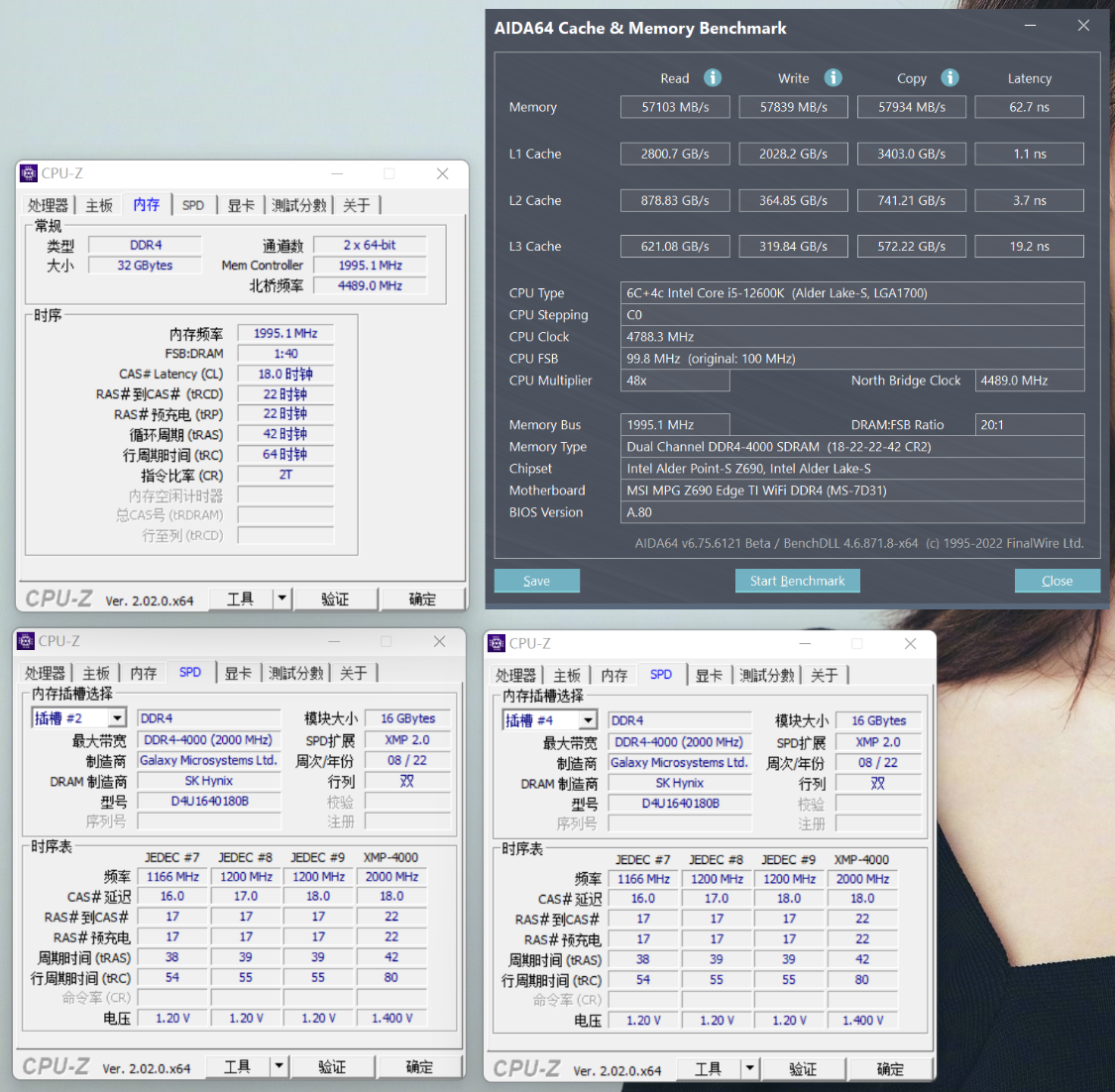Screen dimensions: 1115x1092
Task: Expand 工具 dropdown arrow in slot #4 window
Action: point(749,1069)
